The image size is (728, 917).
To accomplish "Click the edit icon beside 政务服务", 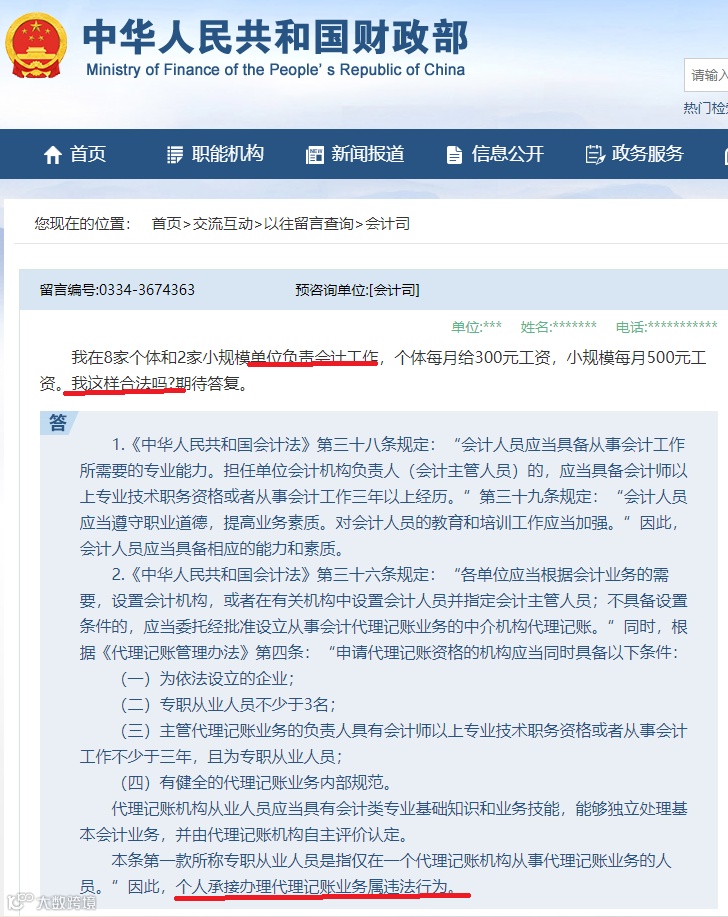I will (595, 154).
